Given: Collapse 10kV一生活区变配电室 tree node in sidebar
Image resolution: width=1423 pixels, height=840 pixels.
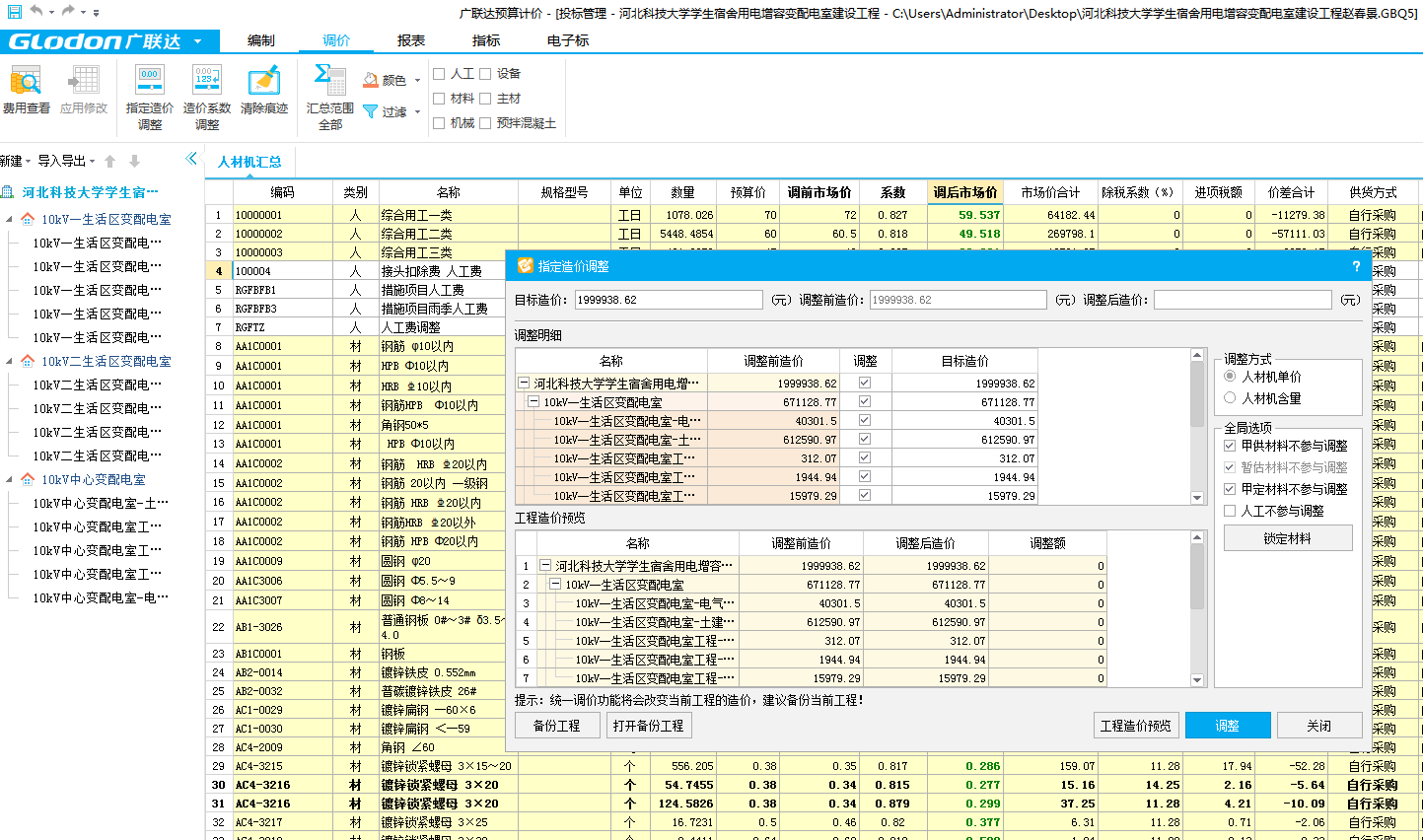Looking at the screenshot, I should [x=10, y=219].
